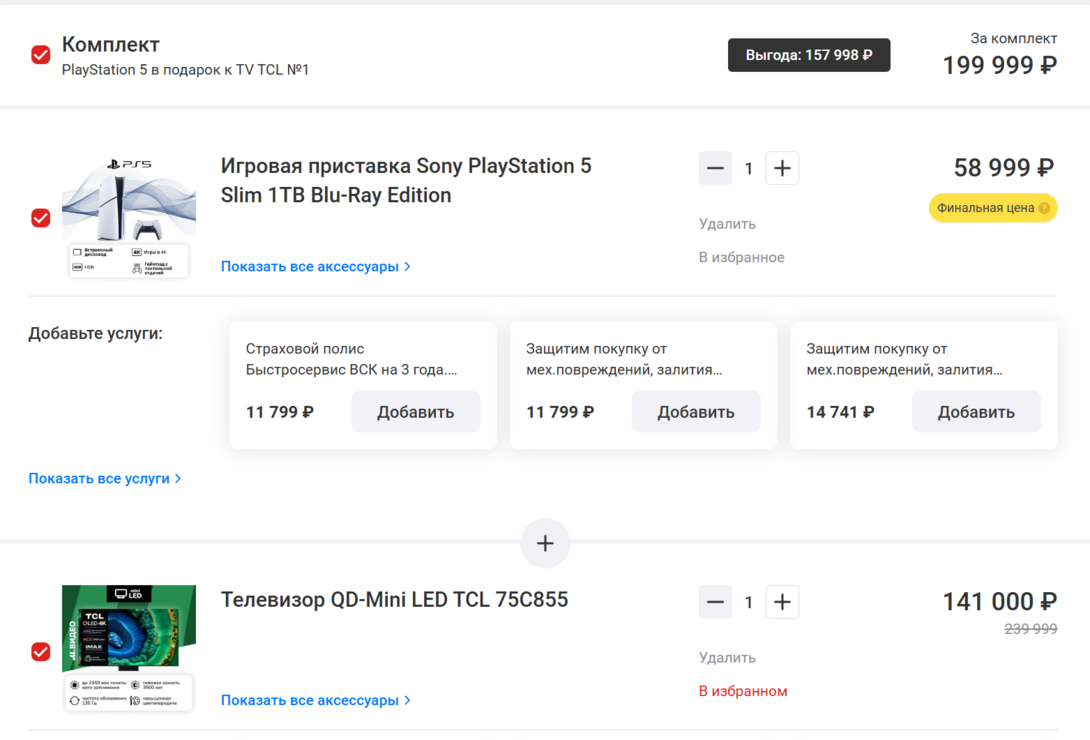
Task: Decrease TCL television quantity with minus button
Action: point(715,602)
